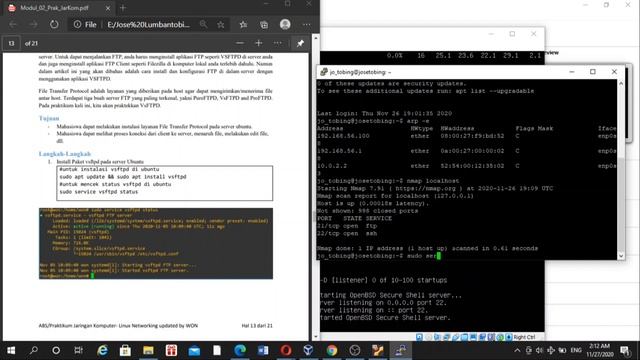Open Windows notification center

tap(624, 350)
